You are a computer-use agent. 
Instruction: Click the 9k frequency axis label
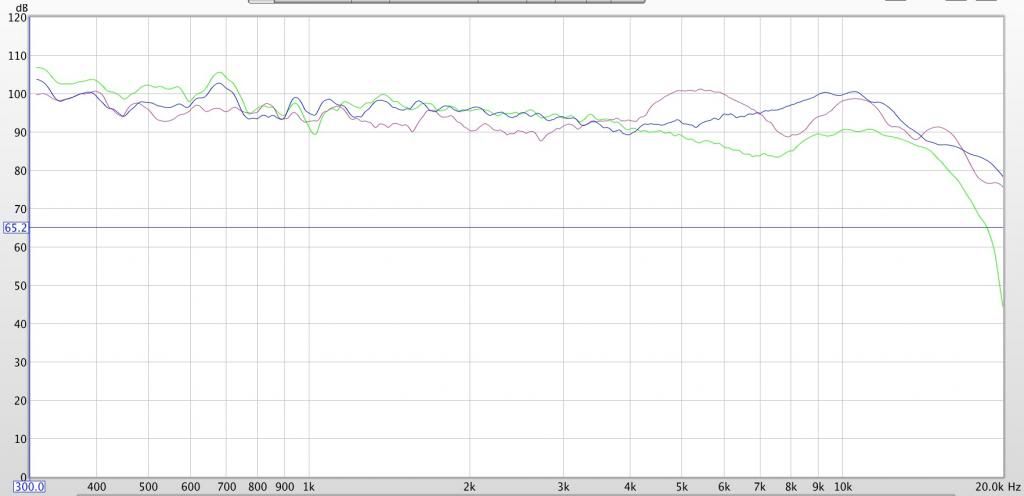(x=819, y=487)
